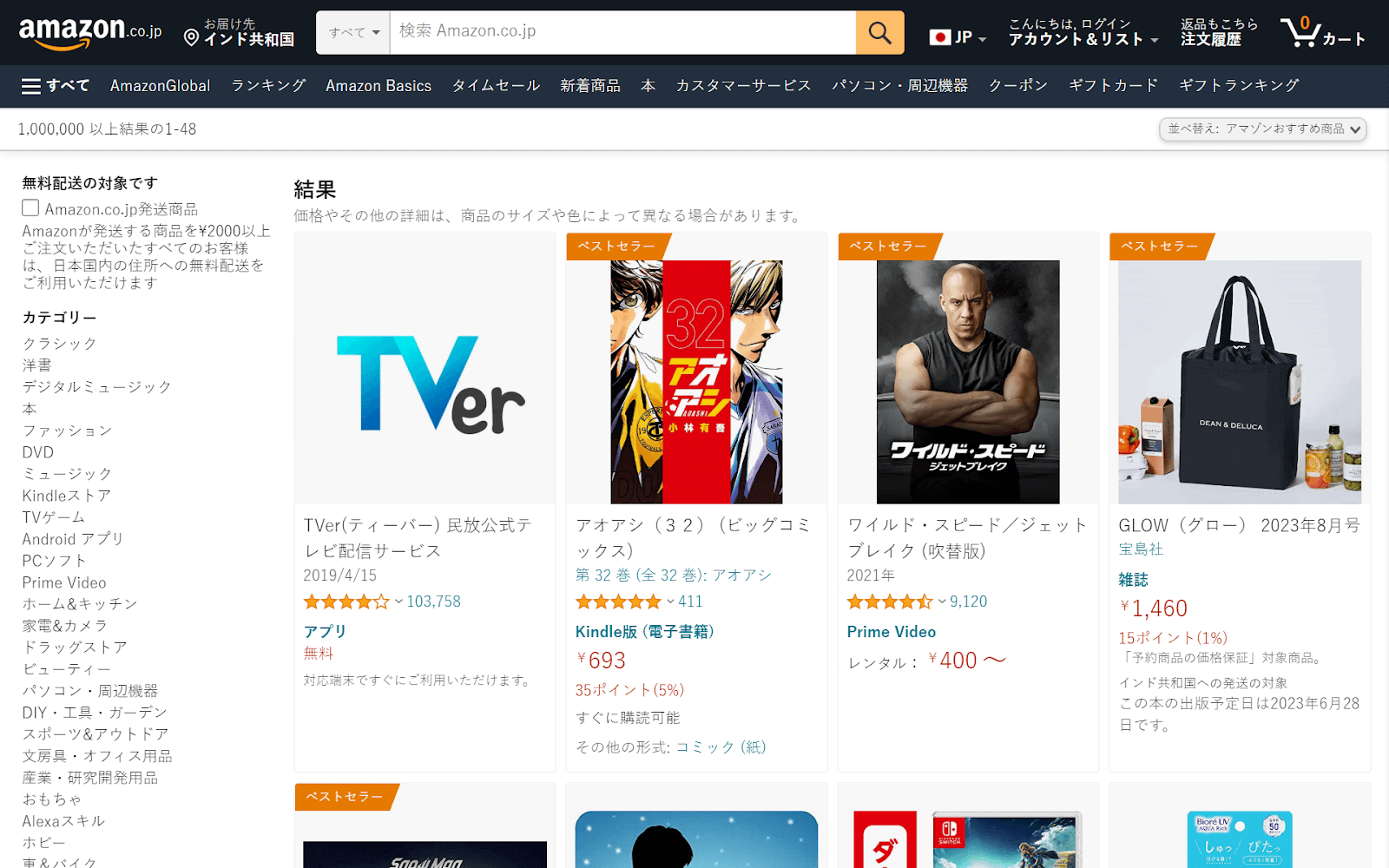Enable the Amazon.co.jp発送商品 filter checkbox

[30, 207]
